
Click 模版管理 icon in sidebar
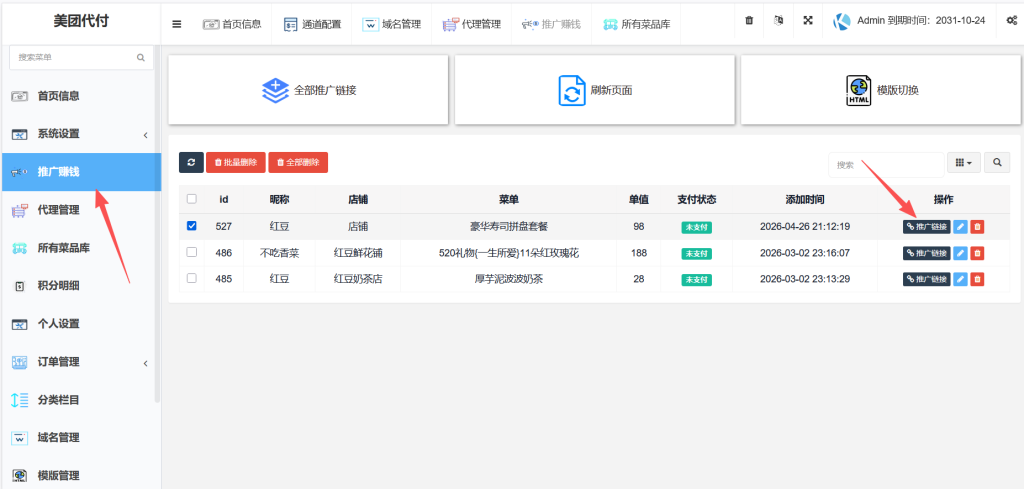[20, 475]
